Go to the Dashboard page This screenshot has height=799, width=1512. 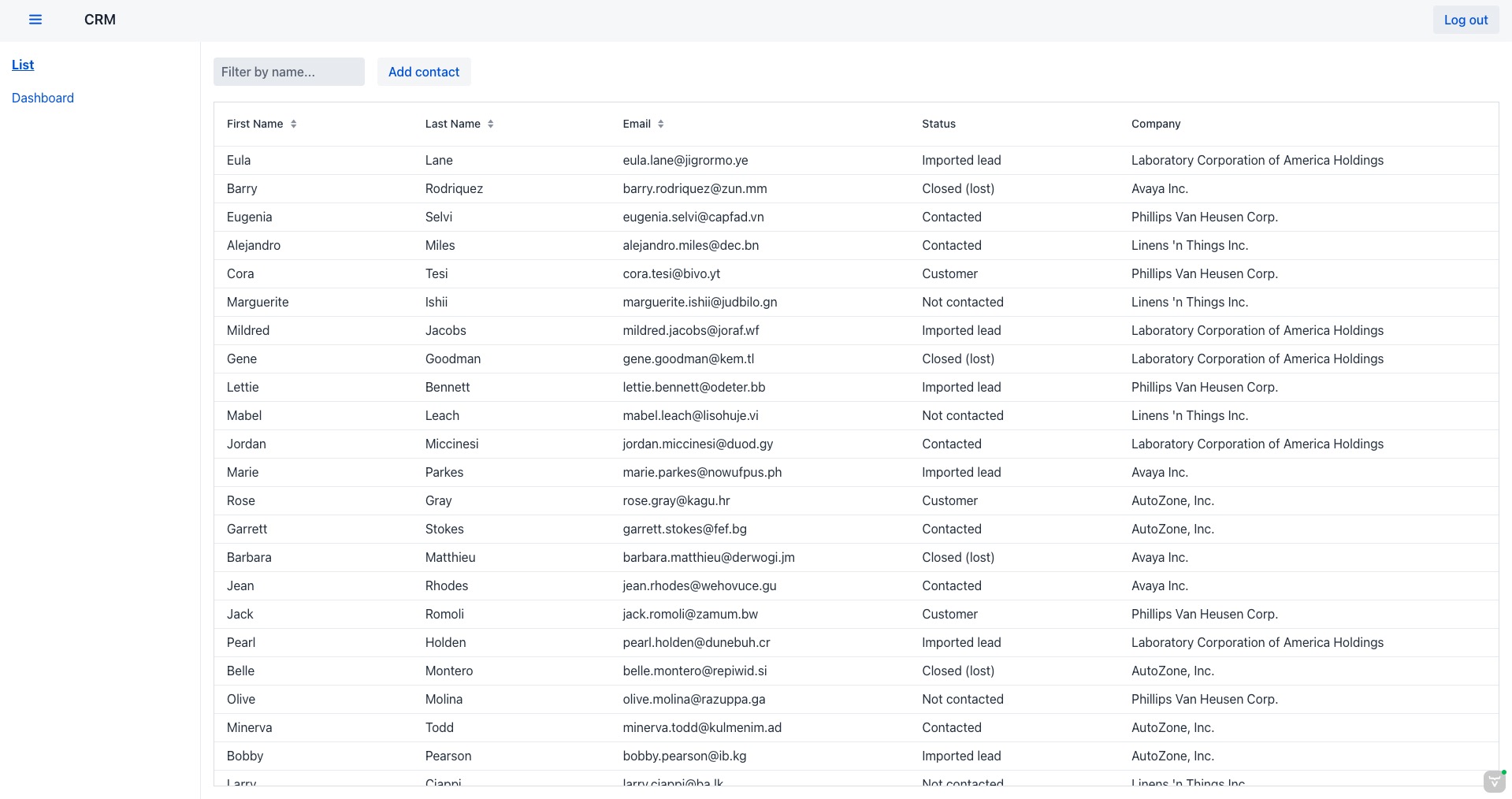[x=43, y=98]
